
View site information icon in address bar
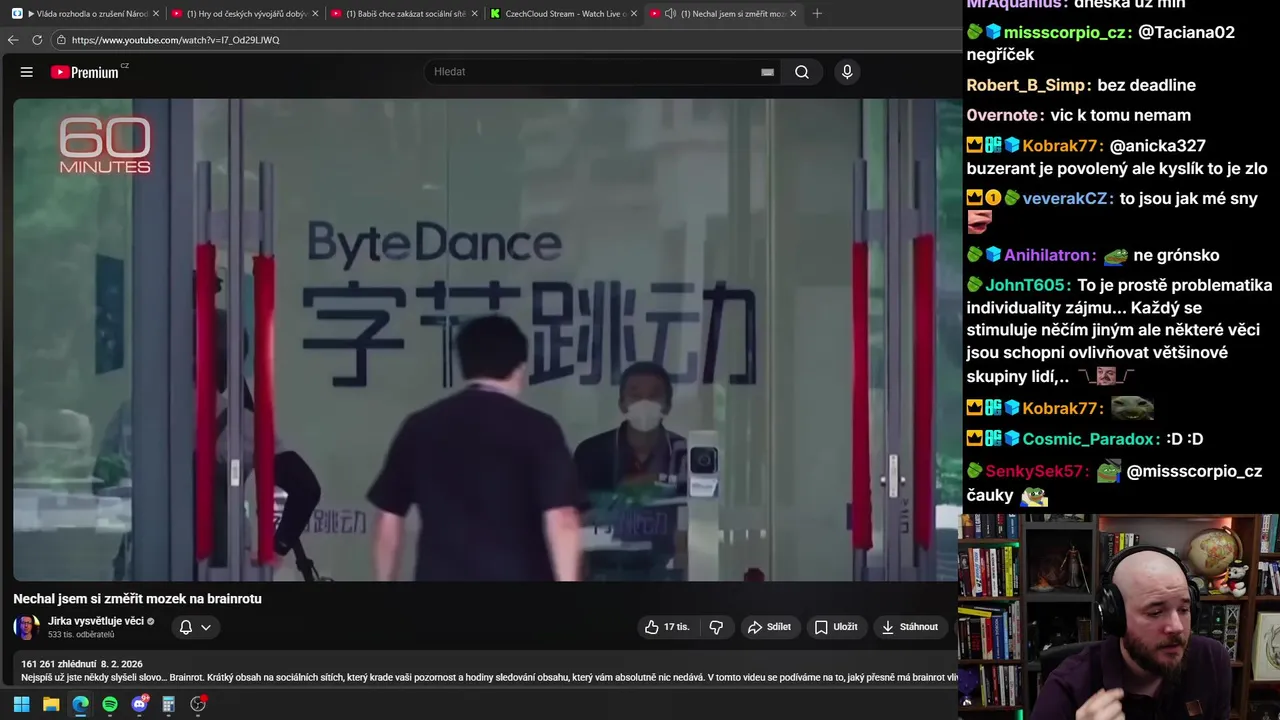tap(61, 40)
